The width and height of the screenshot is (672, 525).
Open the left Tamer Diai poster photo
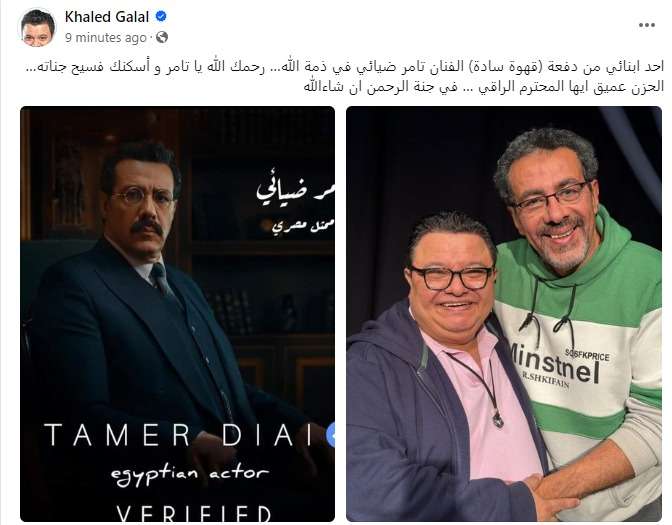coord(177,314)
